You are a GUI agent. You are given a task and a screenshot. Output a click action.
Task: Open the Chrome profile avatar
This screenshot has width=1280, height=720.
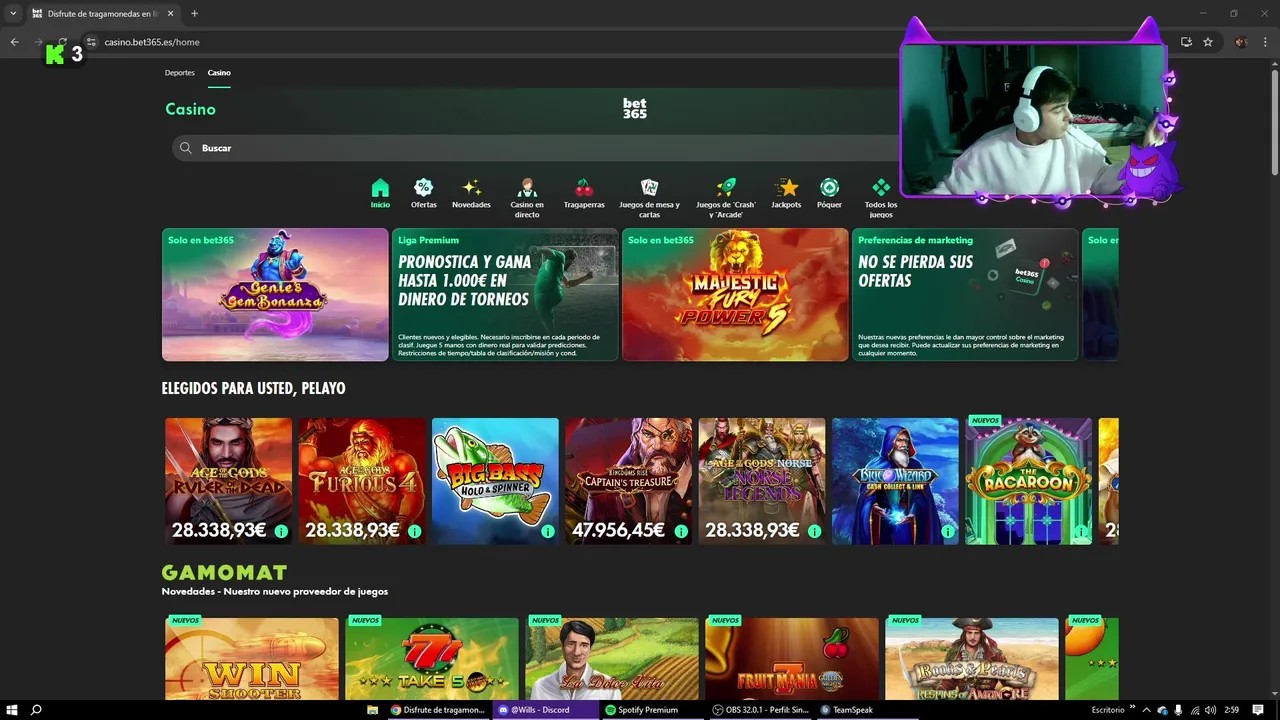click(1241, 42)
